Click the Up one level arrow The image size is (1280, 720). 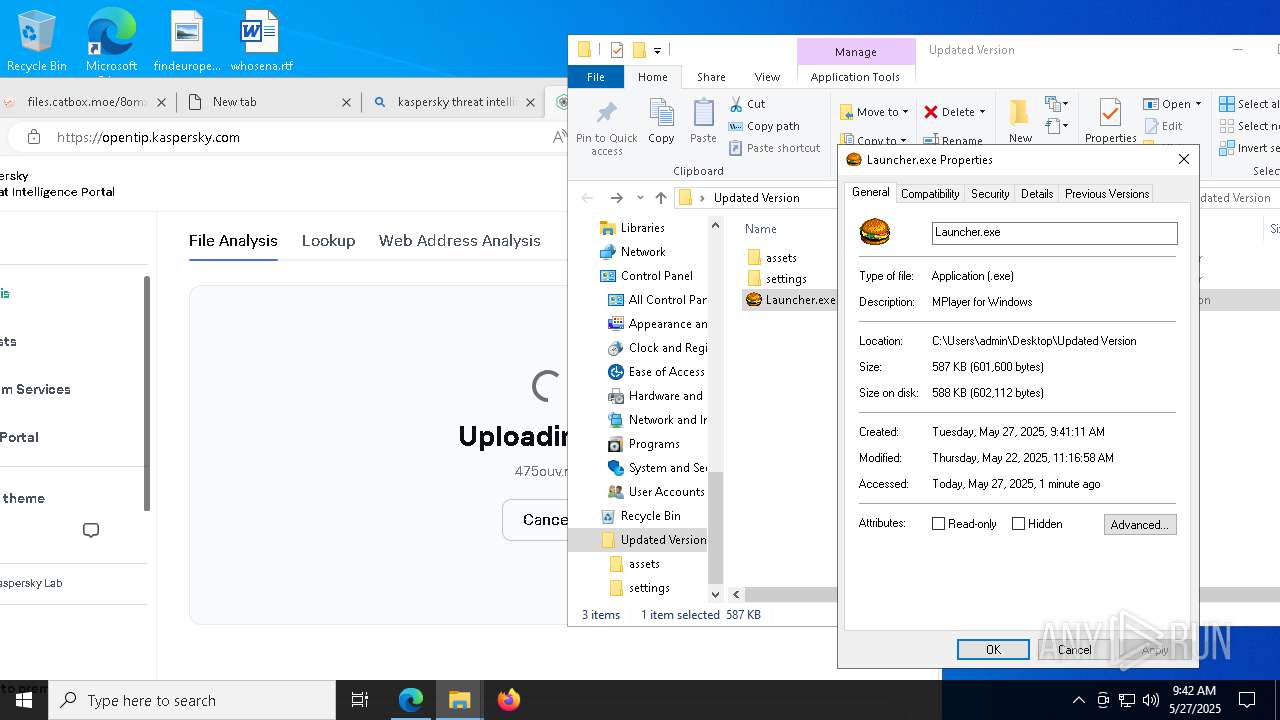click(x=661, y=198)
